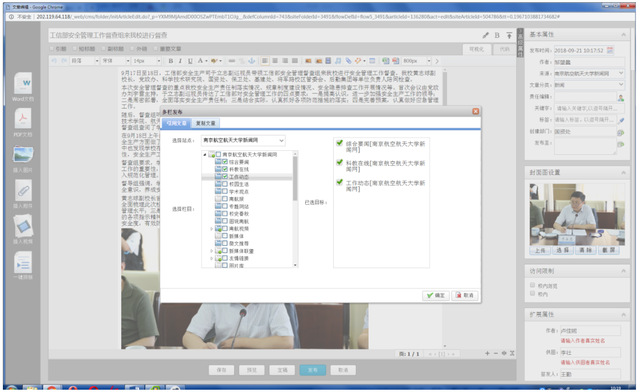Toggle Bold in the editor toolbar
640x392 pixels.
[x=171, y=61]
